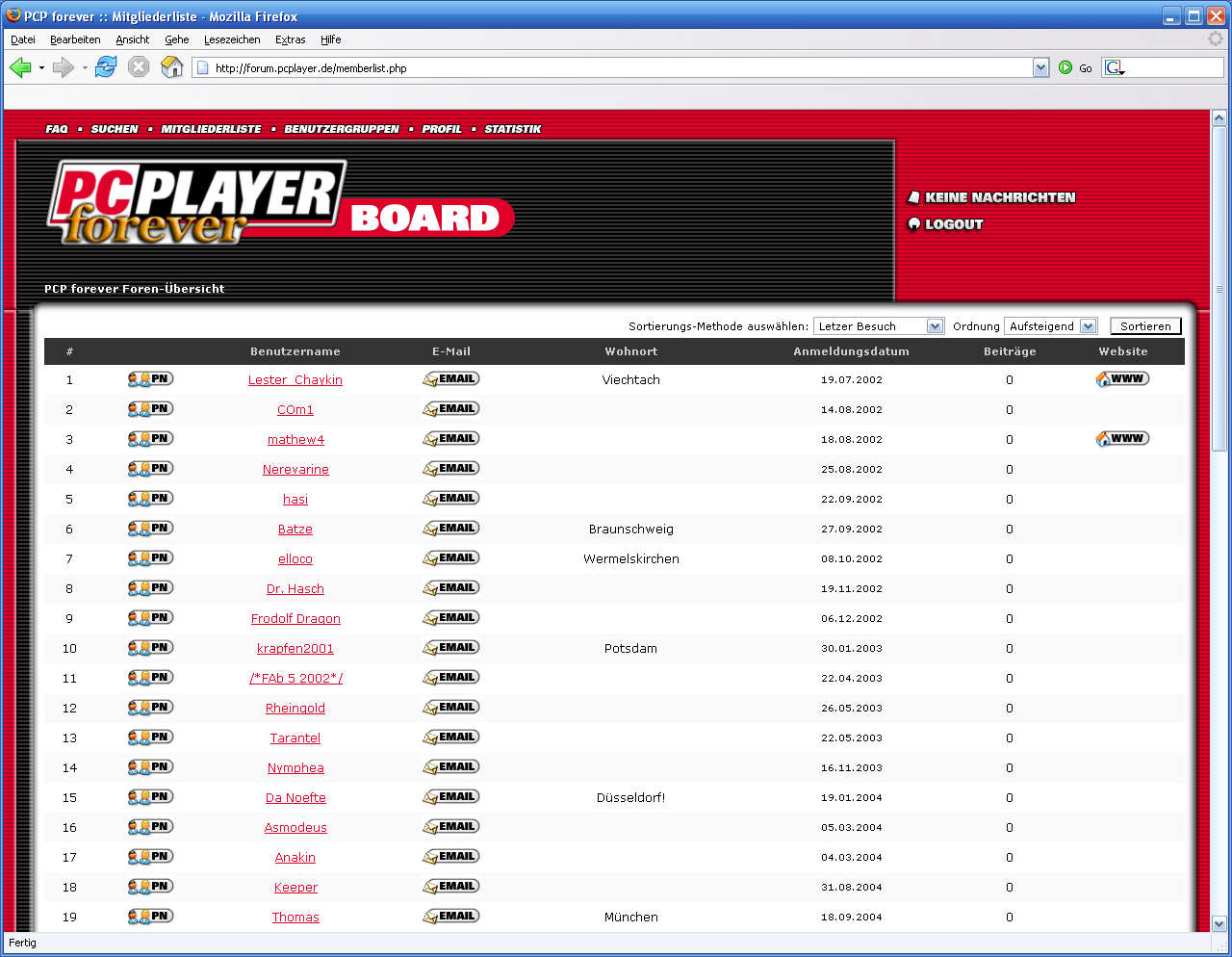Click the MITGLIEDERLISTE navigation link
Image resolution: width=1232 pixels, height=957 pixels.
(212, 129)
